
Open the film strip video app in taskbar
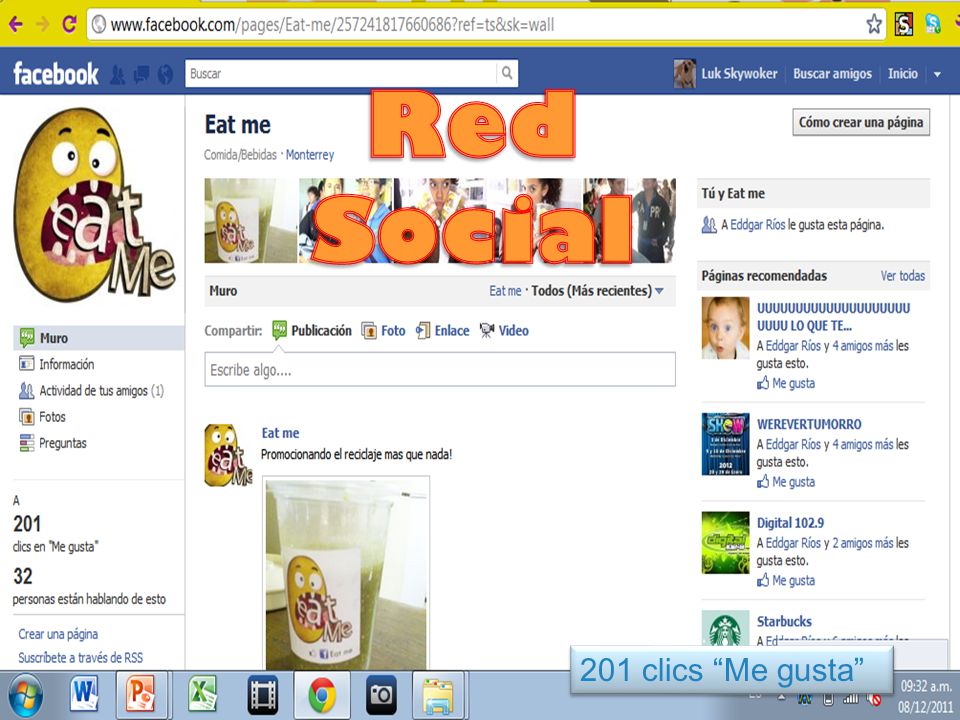tap(263, 694)
